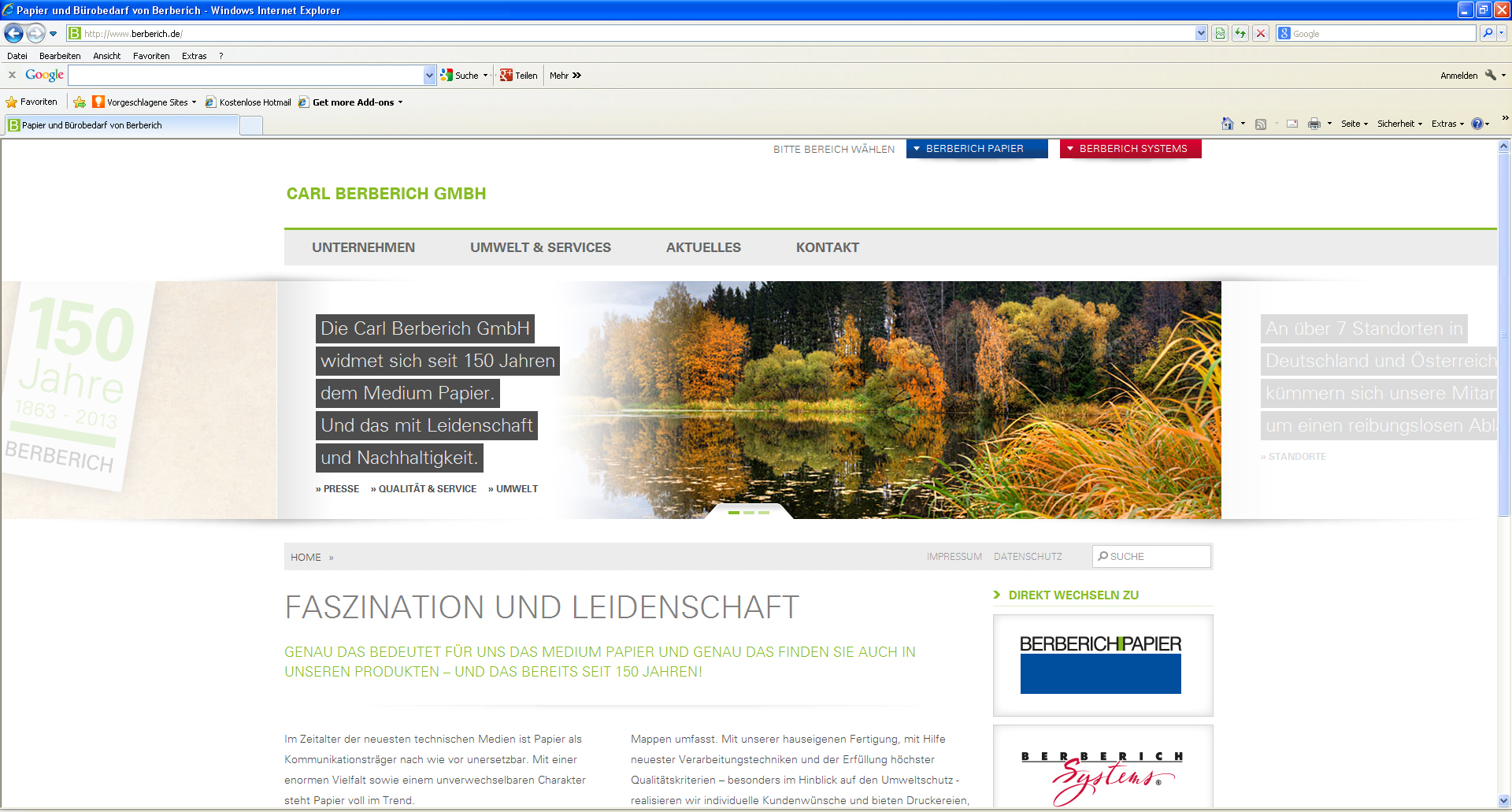This screenshot has height=812, width=1512.
Task: Open the Extras menu in menu bar
Action: (x=194, y=56)
